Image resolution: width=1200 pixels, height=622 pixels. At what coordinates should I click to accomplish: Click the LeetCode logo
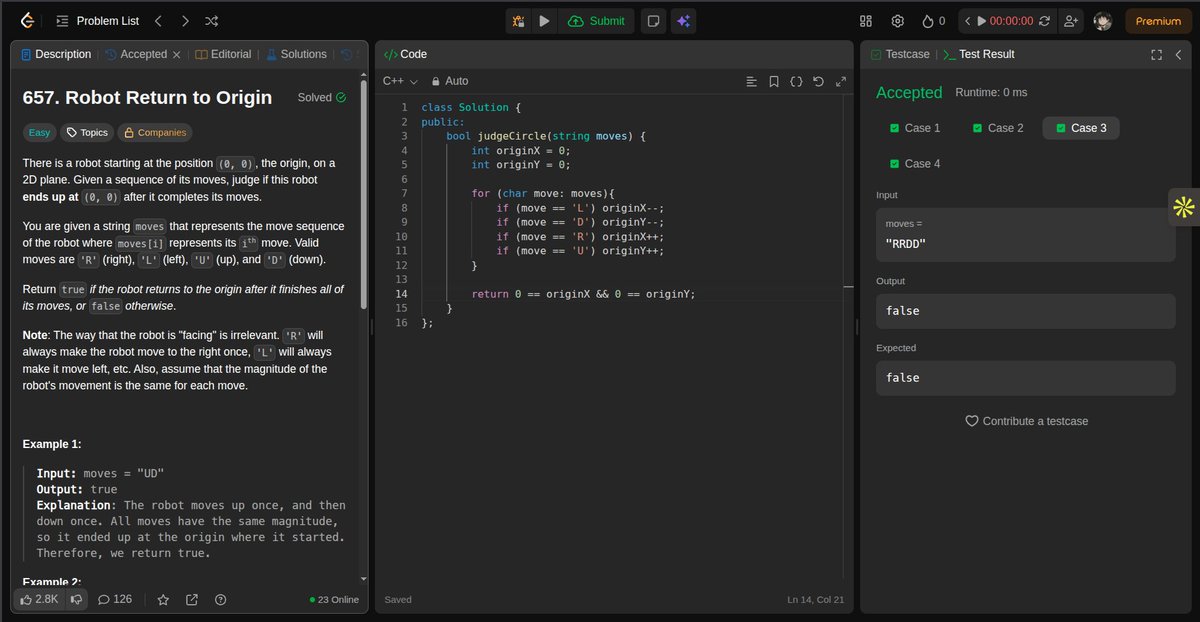coord(27,20)
